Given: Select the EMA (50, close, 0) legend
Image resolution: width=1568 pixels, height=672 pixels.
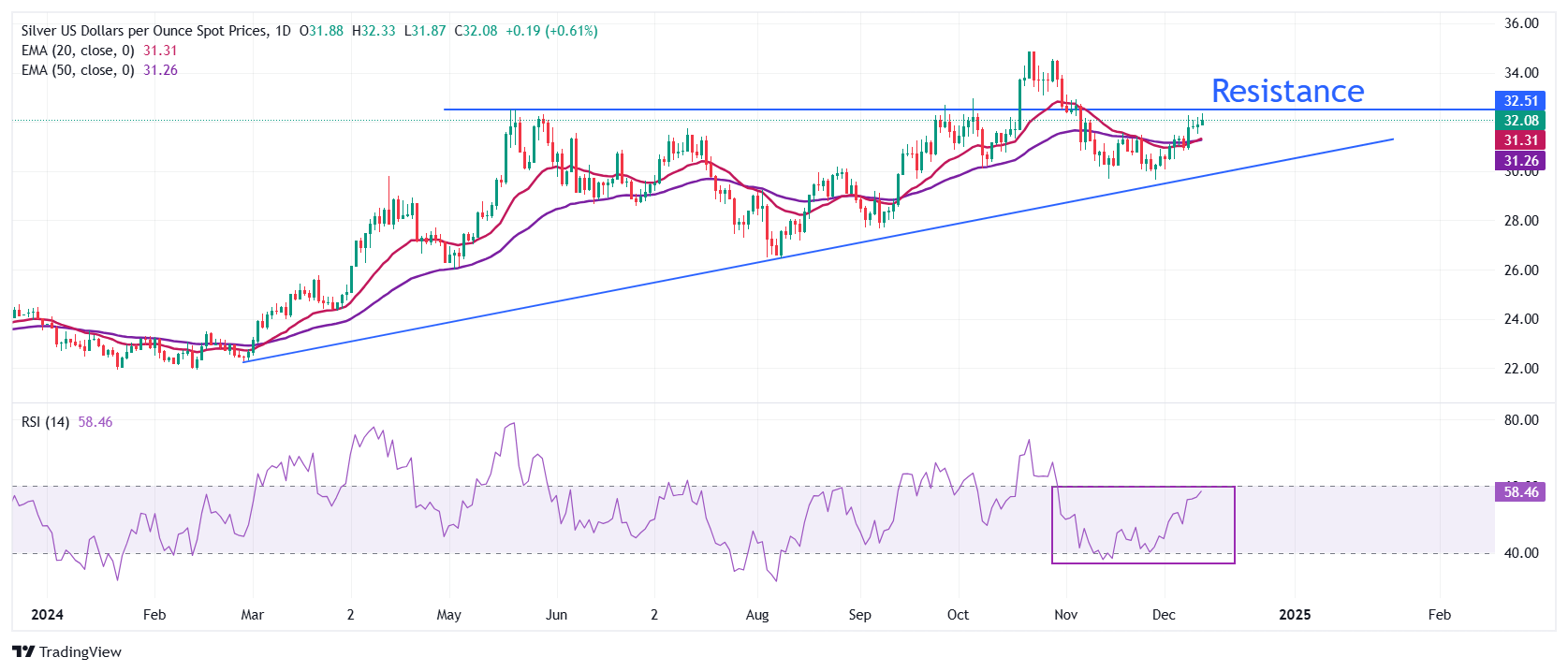Looking at the screenshot, I should 78,70.
